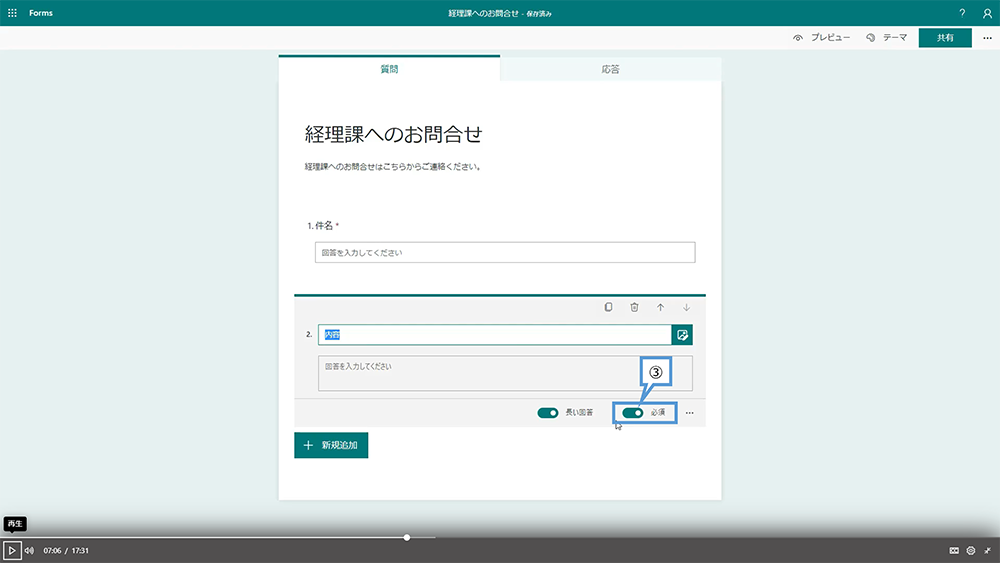Open the テーマ theme options
The image size is (1000, 563).
coord(886,38)
